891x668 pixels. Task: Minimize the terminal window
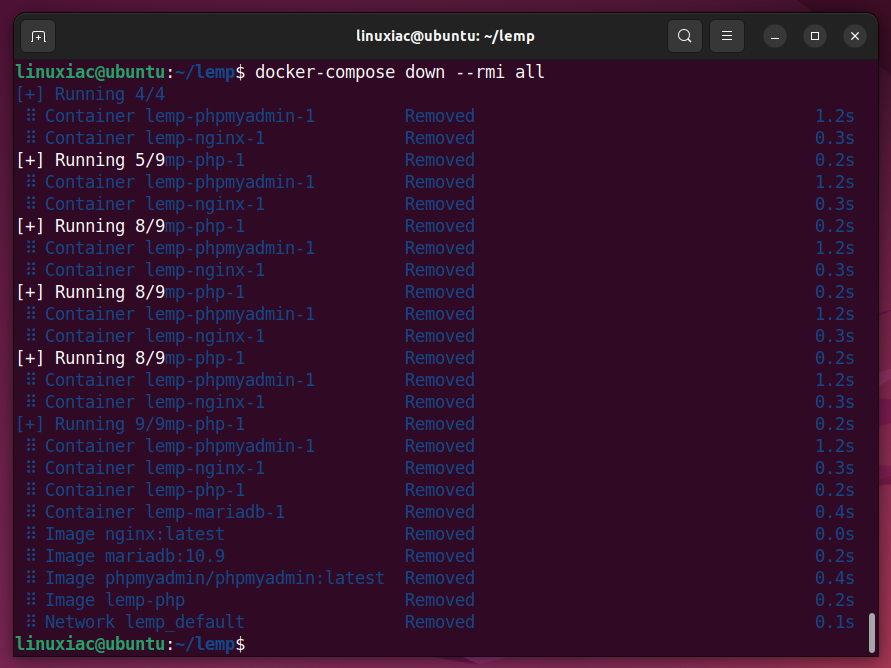pos(775,36)
